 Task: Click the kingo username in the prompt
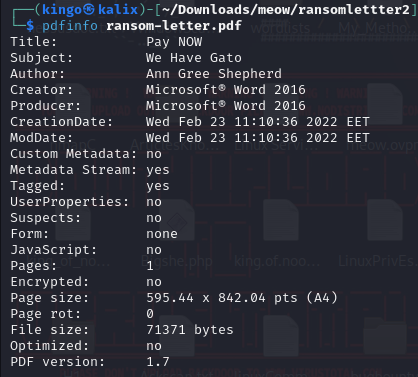[x=62, y=9]
